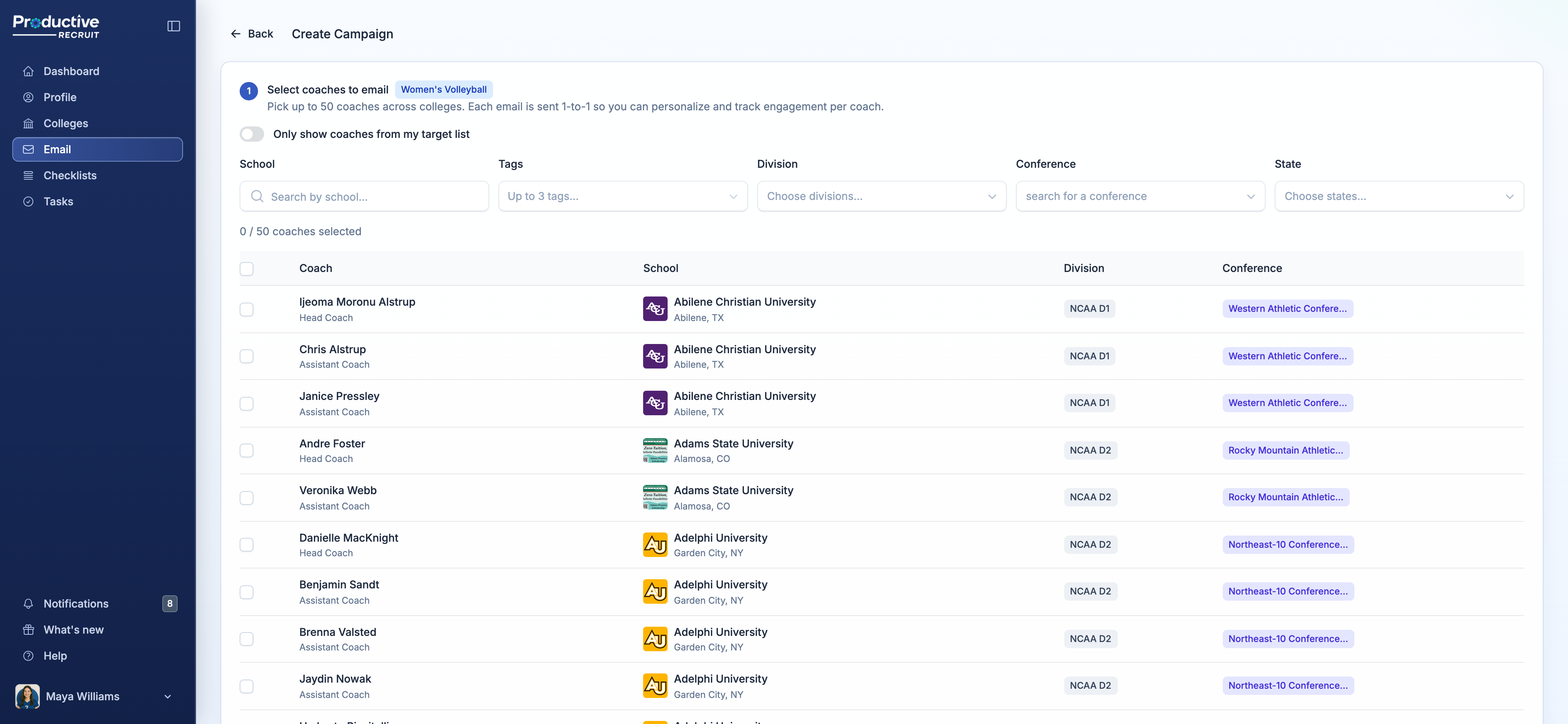Click the Productive Recruit logo
The height and width of the screenshot is (724, 1568).
(x=56, y=26)
